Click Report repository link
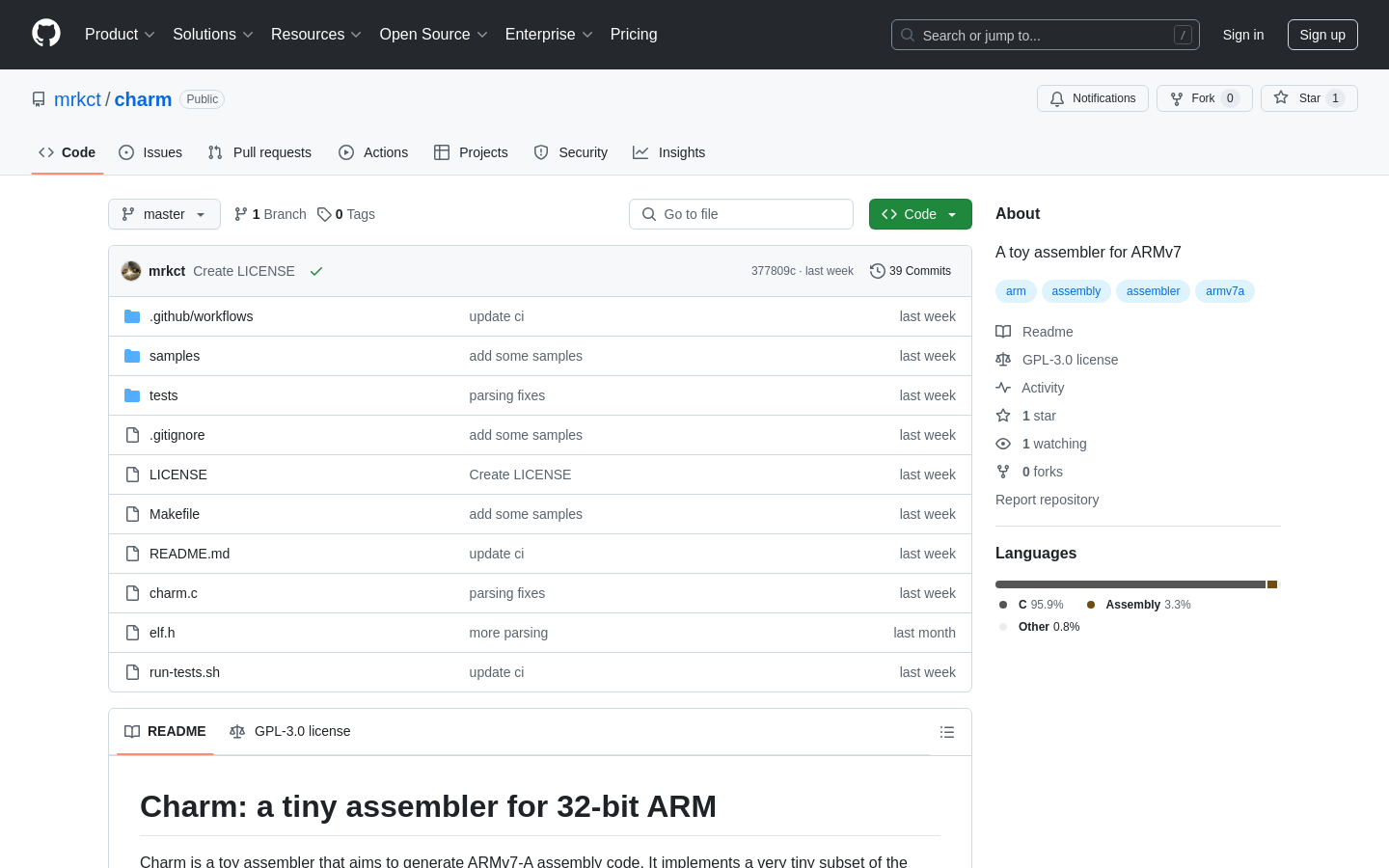Image resolution: width=1389 pixels, height=868 pixels. 1047,500
